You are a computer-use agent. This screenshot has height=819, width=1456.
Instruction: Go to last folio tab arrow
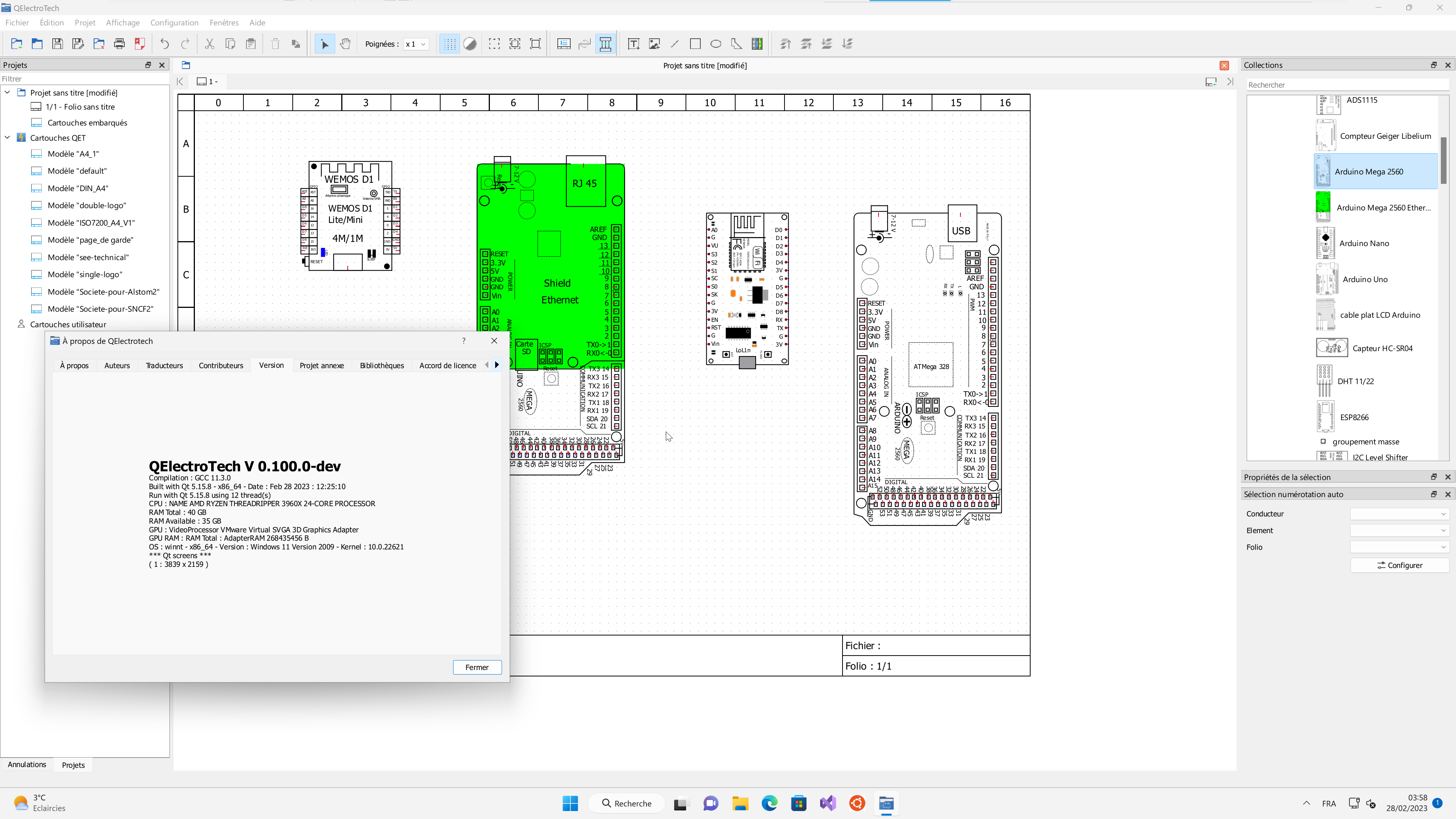click(1230, 82)
